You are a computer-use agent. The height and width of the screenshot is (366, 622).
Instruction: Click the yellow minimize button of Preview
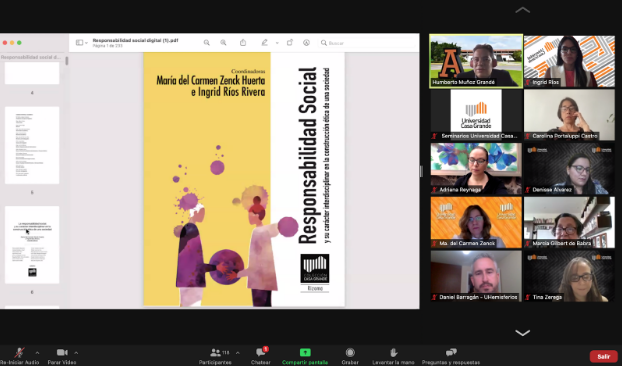pos(12,43)
